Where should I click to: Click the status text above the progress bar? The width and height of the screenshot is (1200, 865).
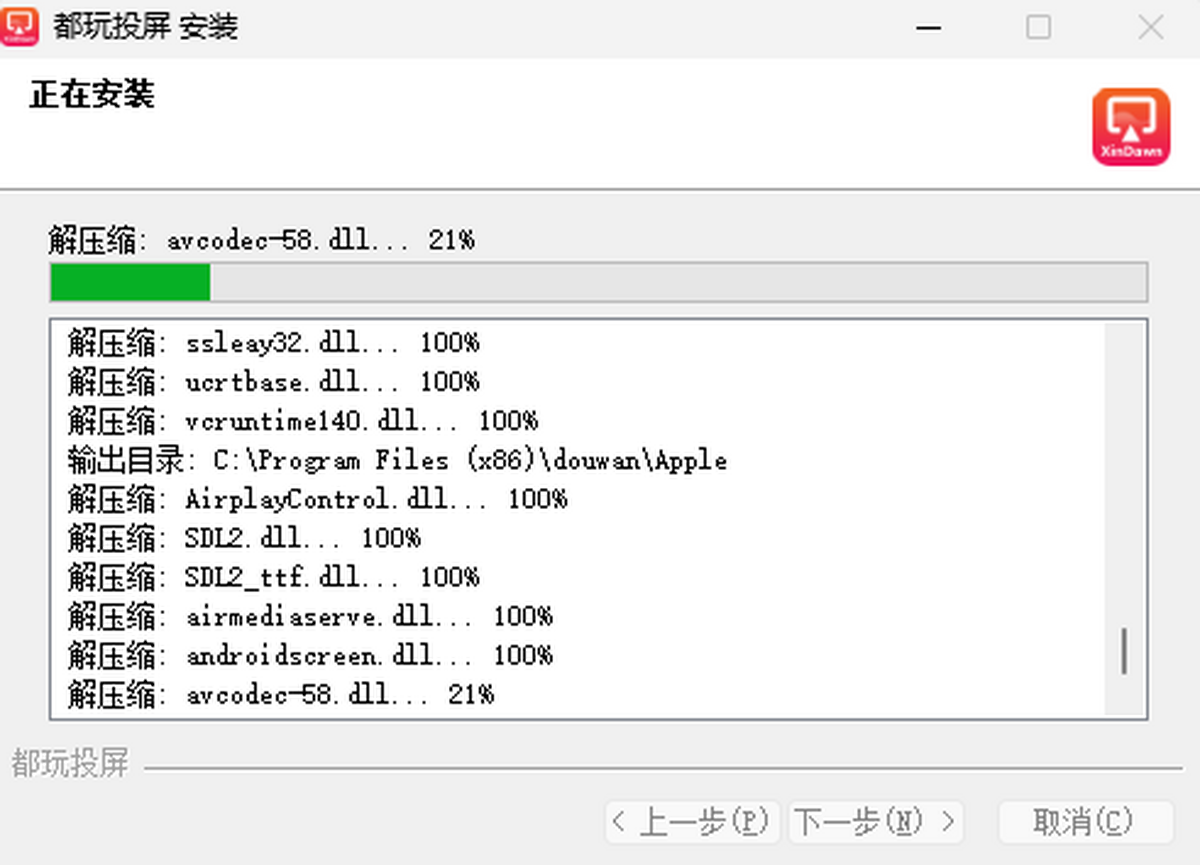261,240
